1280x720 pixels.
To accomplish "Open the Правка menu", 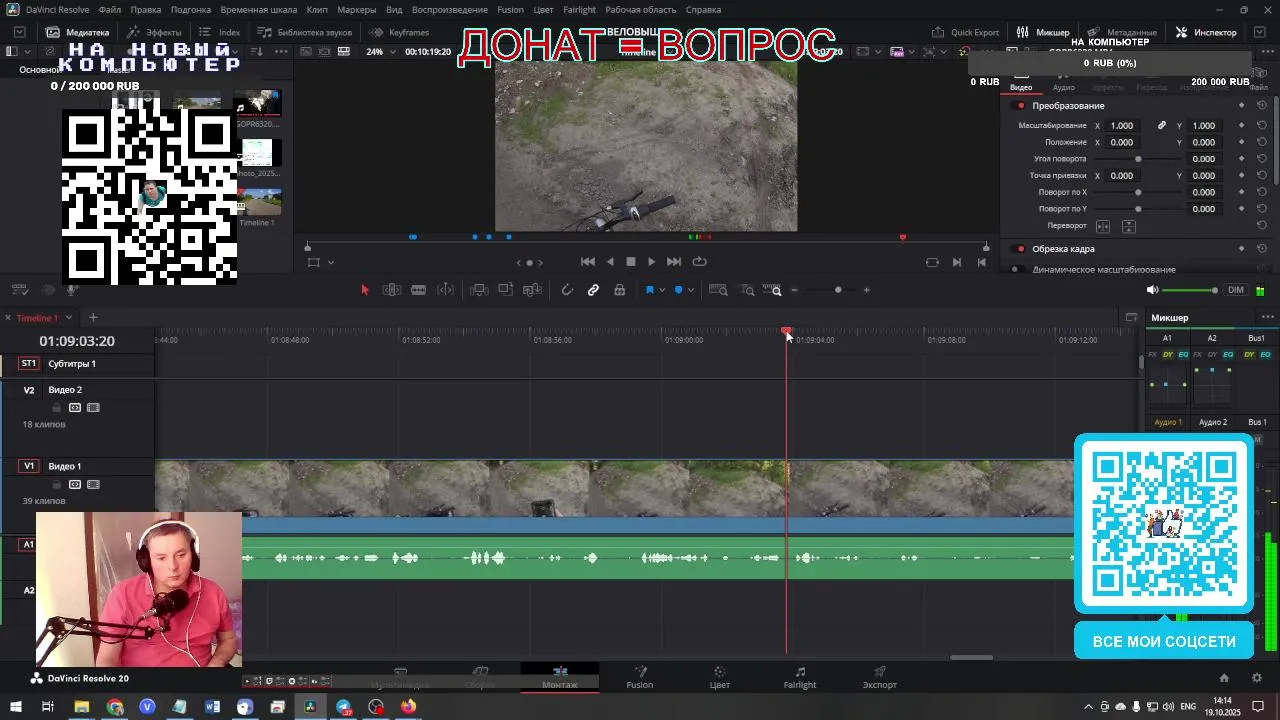I will [146, 10].
